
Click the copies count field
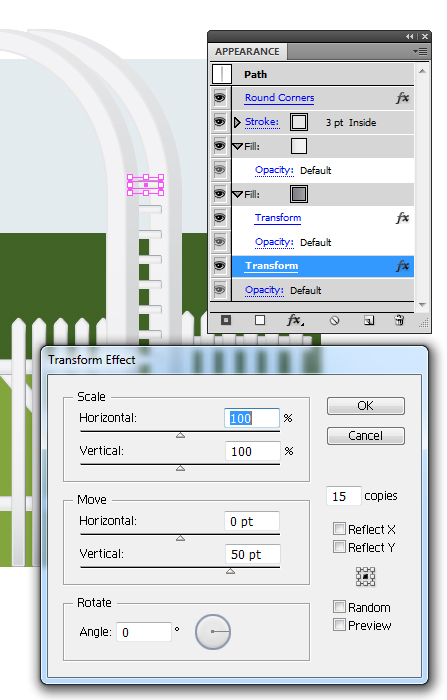point(343,496)
